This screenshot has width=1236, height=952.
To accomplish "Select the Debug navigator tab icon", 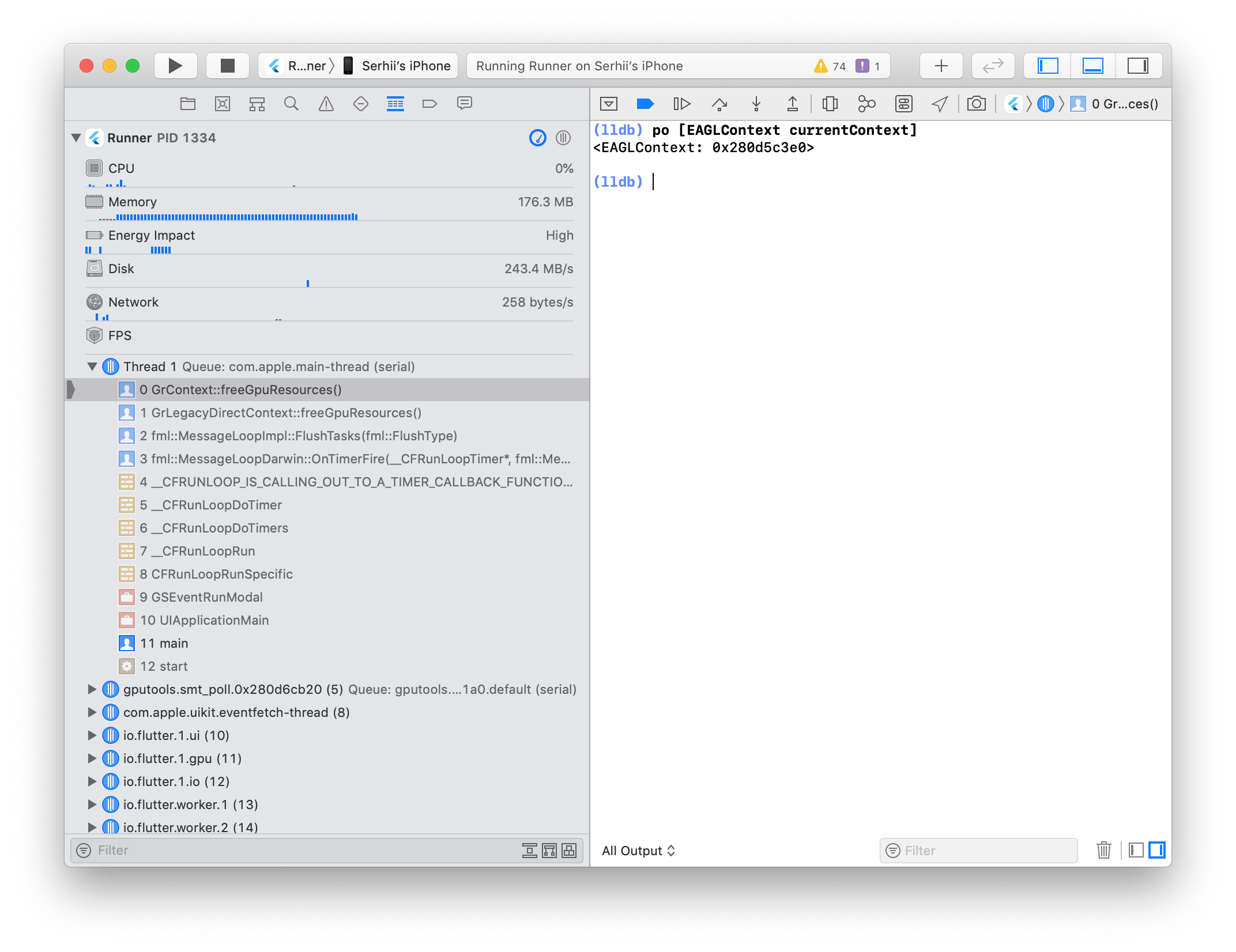I will (x=395, y=104).
